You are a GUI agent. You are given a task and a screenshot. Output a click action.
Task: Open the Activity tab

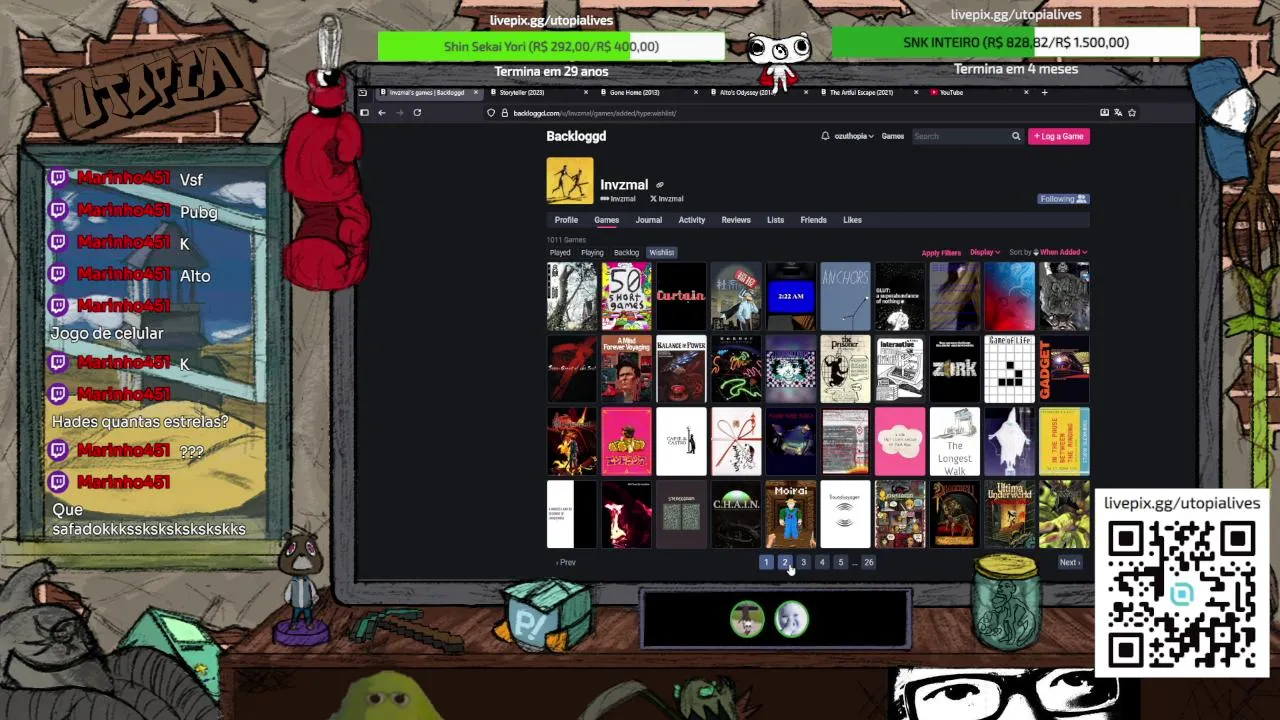[692, 220]
